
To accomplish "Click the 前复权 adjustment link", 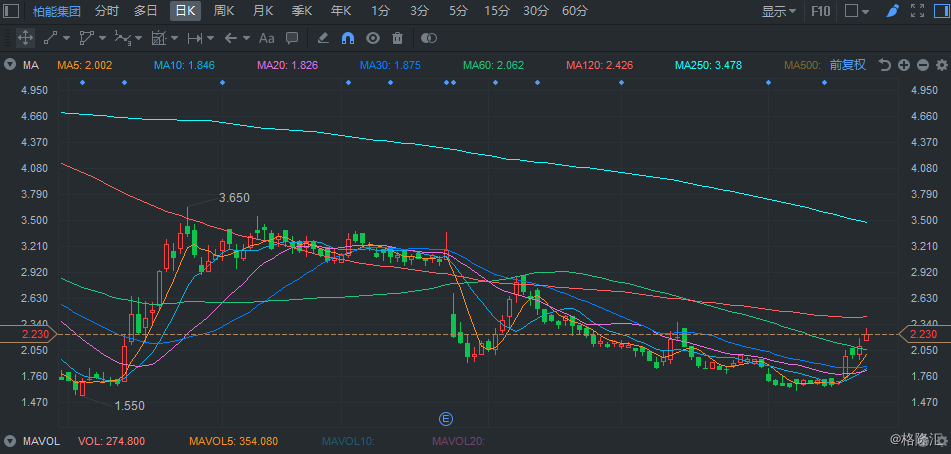I will tap(847, 65).
